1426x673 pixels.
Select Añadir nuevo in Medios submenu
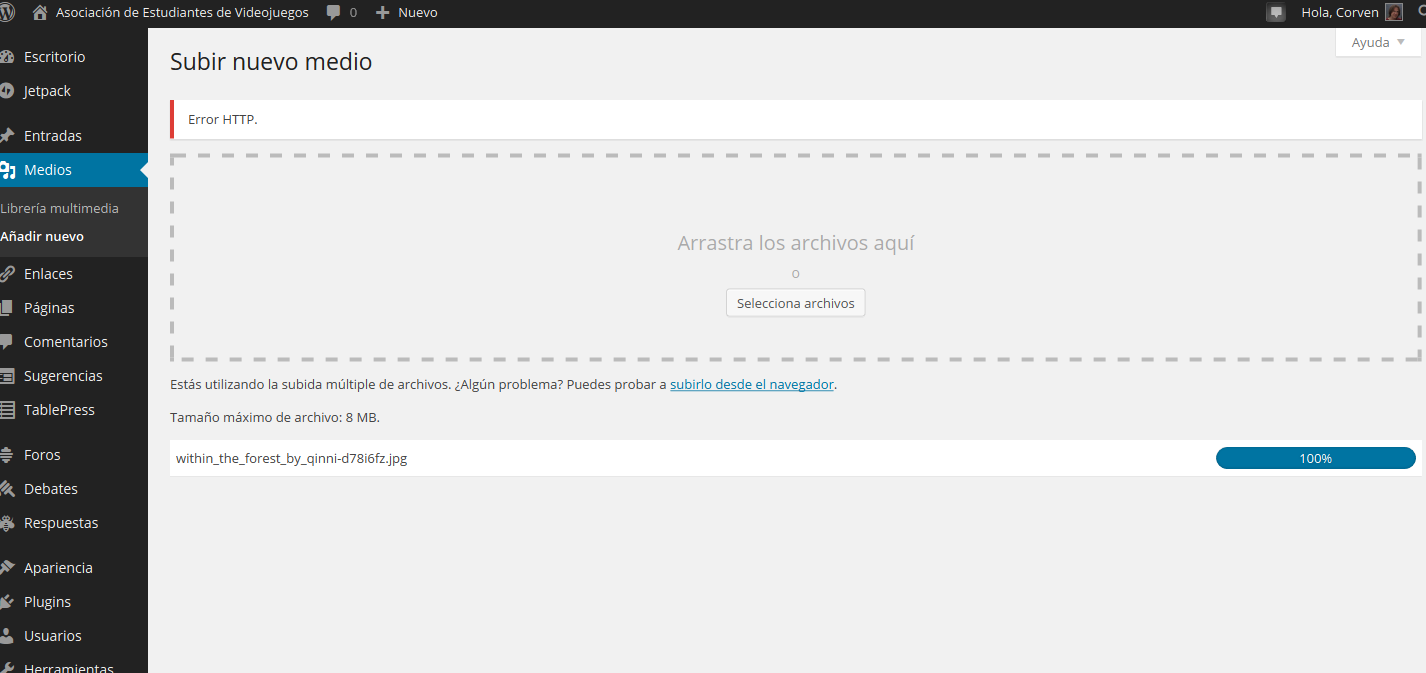point(42,237)
